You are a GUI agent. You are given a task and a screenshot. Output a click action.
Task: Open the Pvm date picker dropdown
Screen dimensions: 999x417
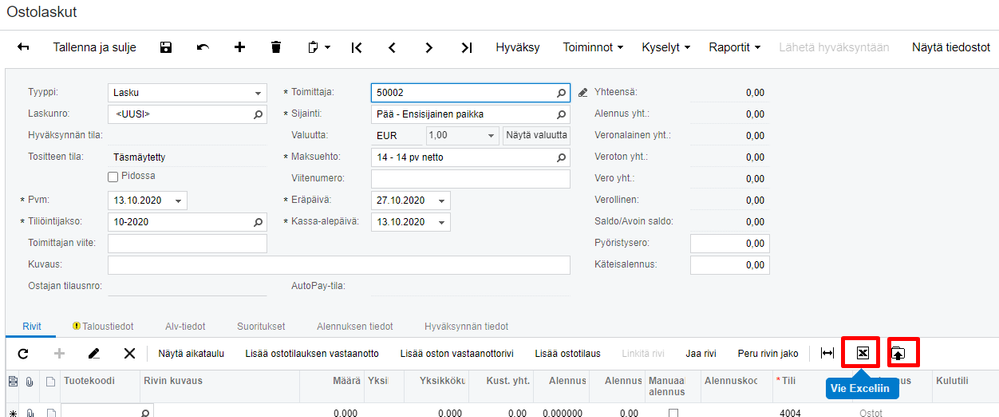click(178, 201)
